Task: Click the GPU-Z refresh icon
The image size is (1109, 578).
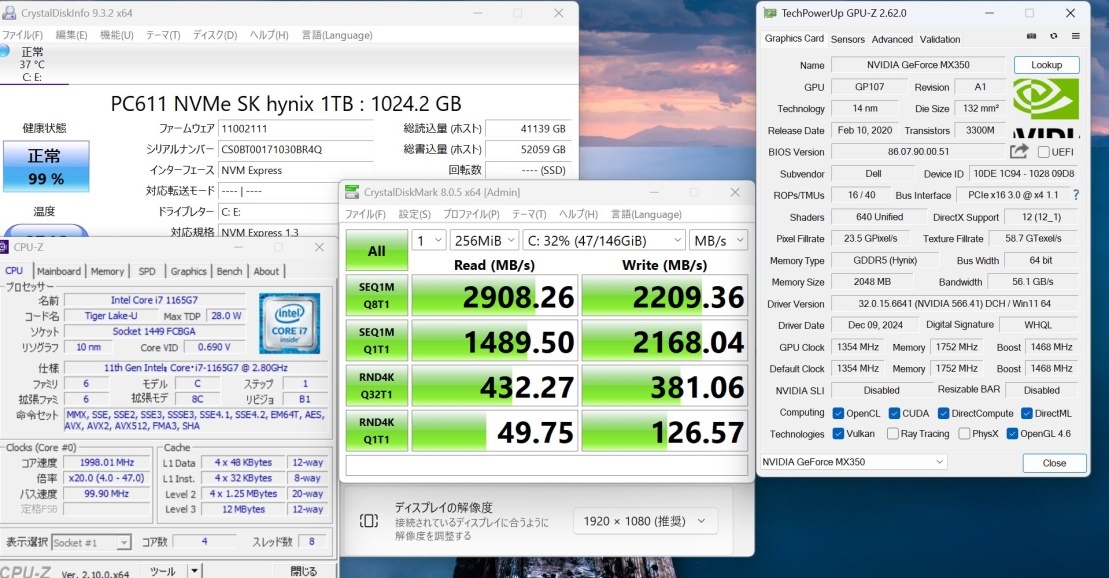Action: [1053, 37]
